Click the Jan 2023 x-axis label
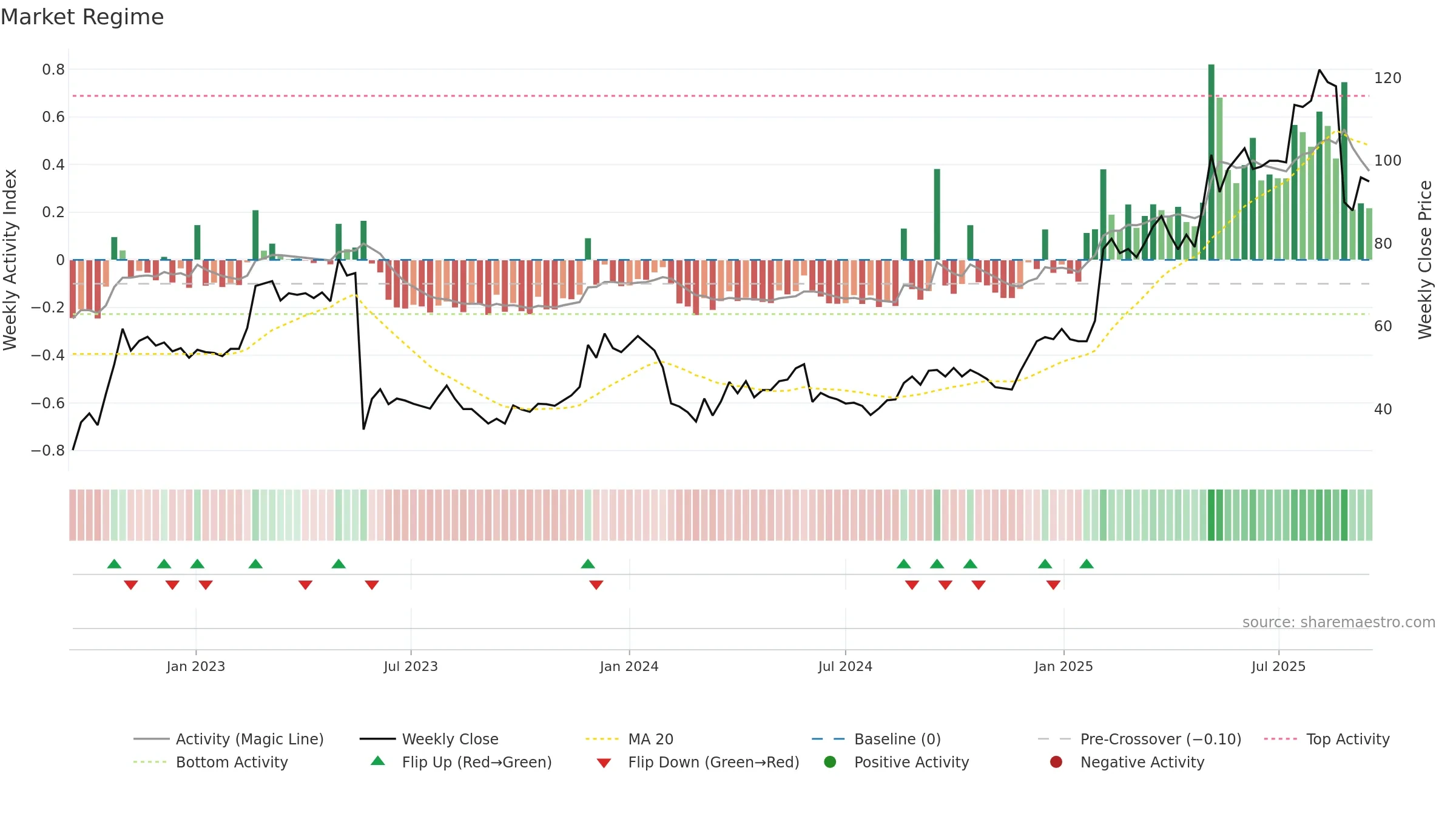This screenshot has width=1456, height=819. (196, 666)
